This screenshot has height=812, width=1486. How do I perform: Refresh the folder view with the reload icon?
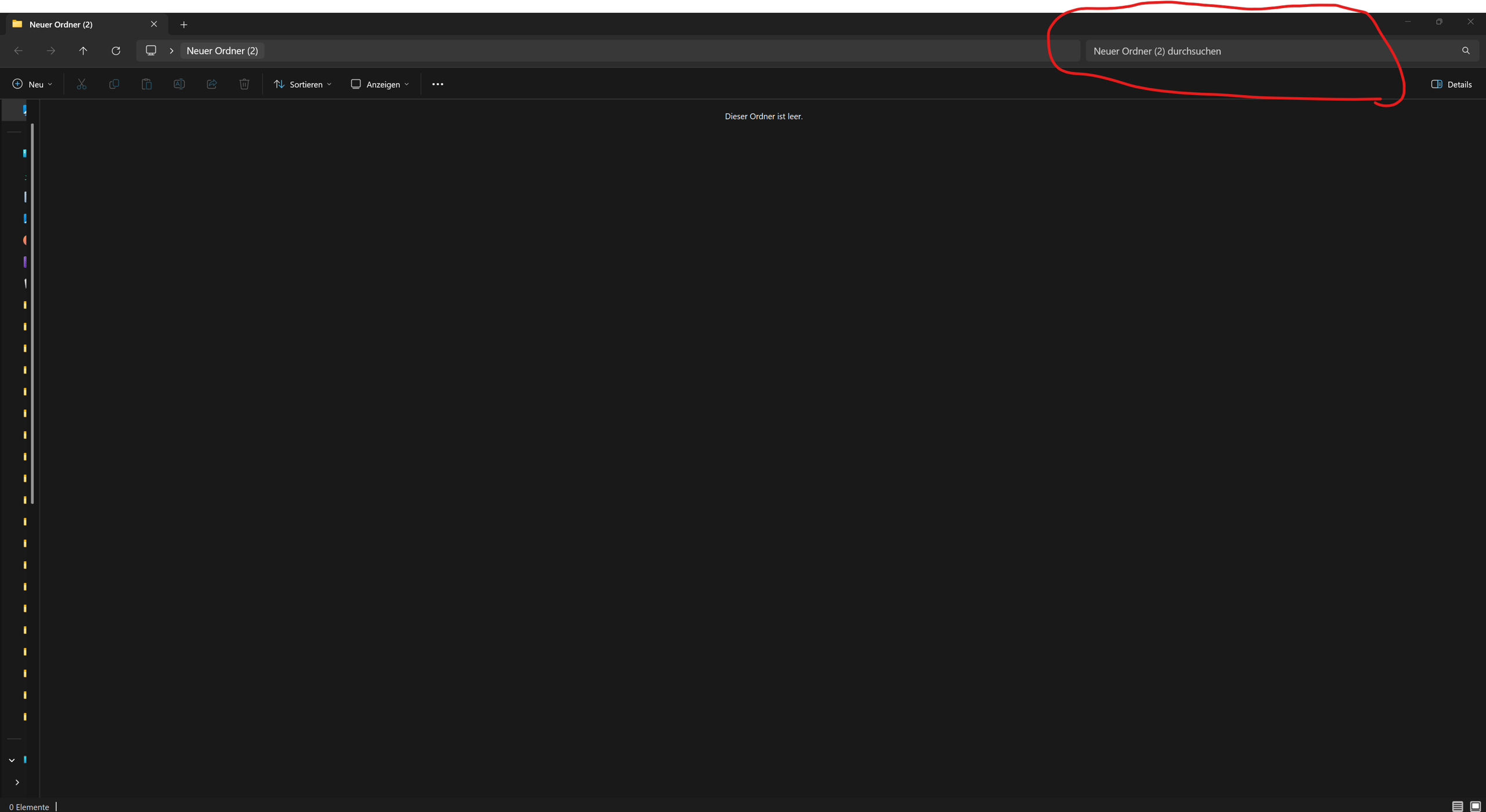click(x=116, y=50)
